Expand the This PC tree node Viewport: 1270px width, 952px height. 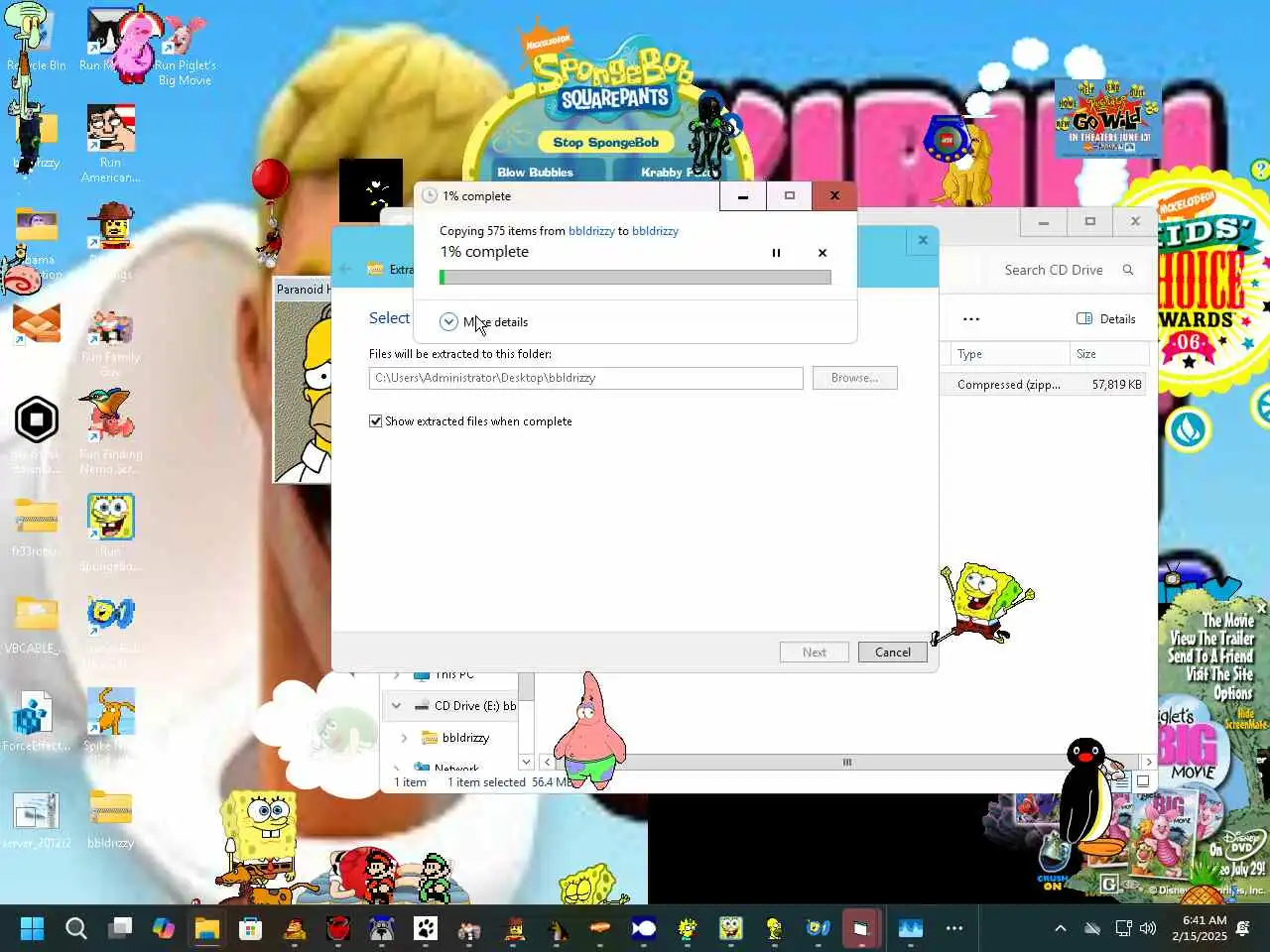pos(396,675)
